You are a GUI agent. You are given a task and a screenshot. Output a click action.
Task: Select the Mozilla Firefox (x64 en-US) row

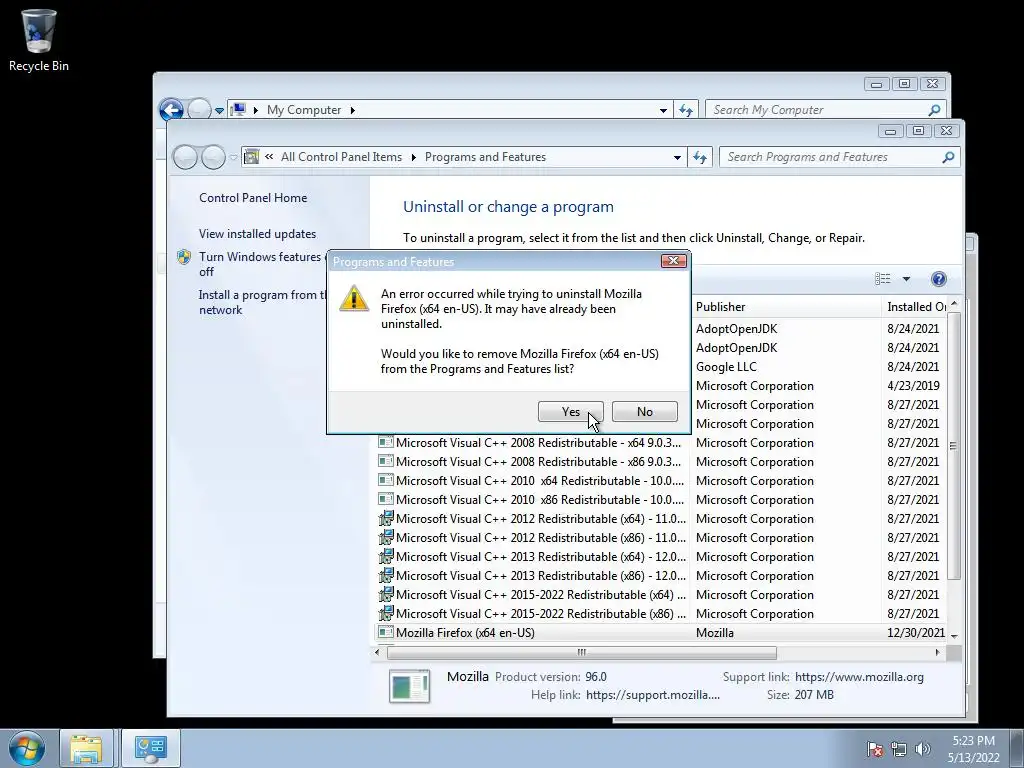662,633
